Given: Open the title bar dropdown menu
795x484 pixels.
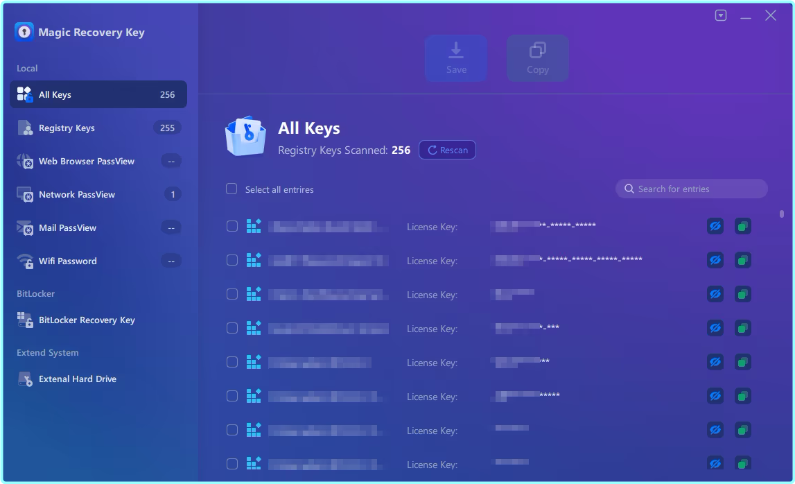Looking at the screenshot, I should click(720, 16).
